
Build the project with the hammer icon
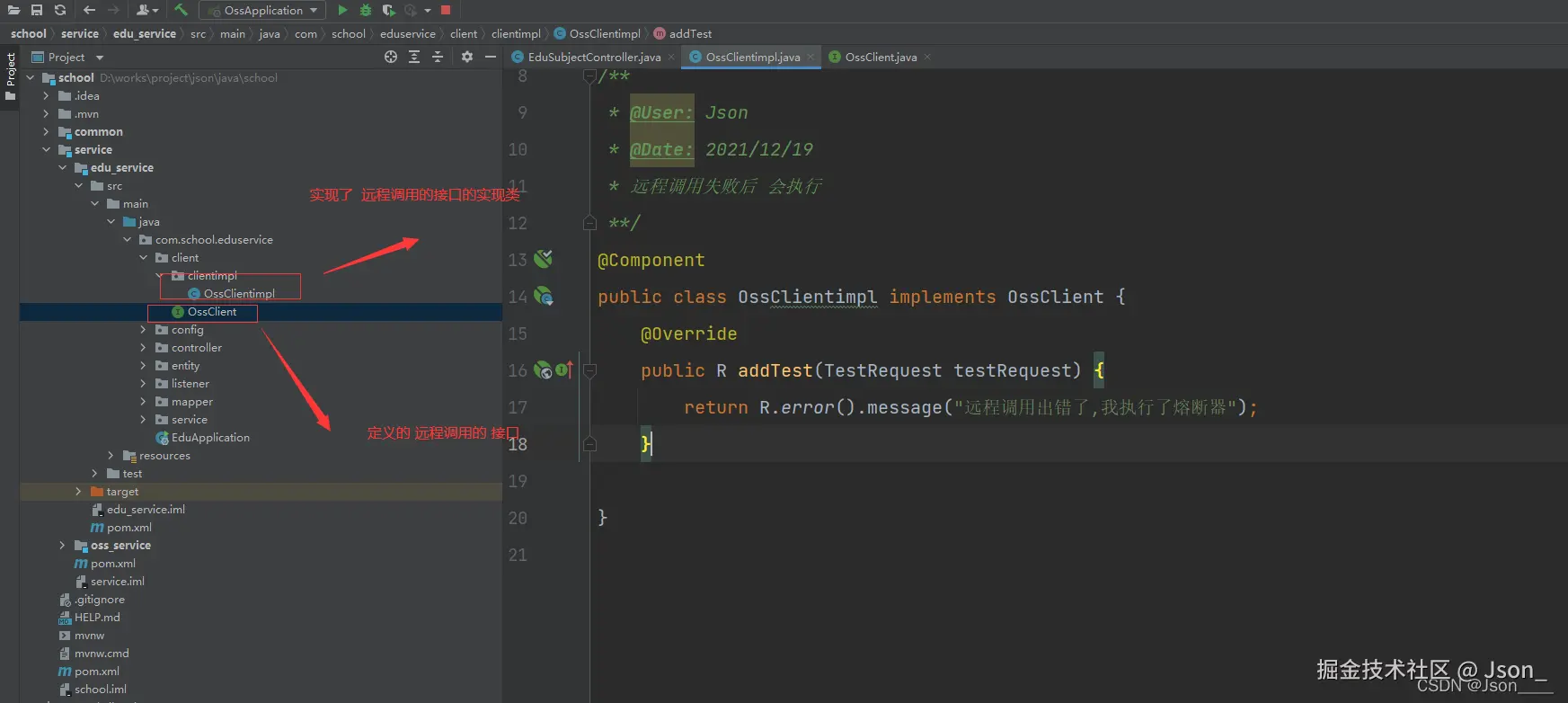(x=181, y=10)
